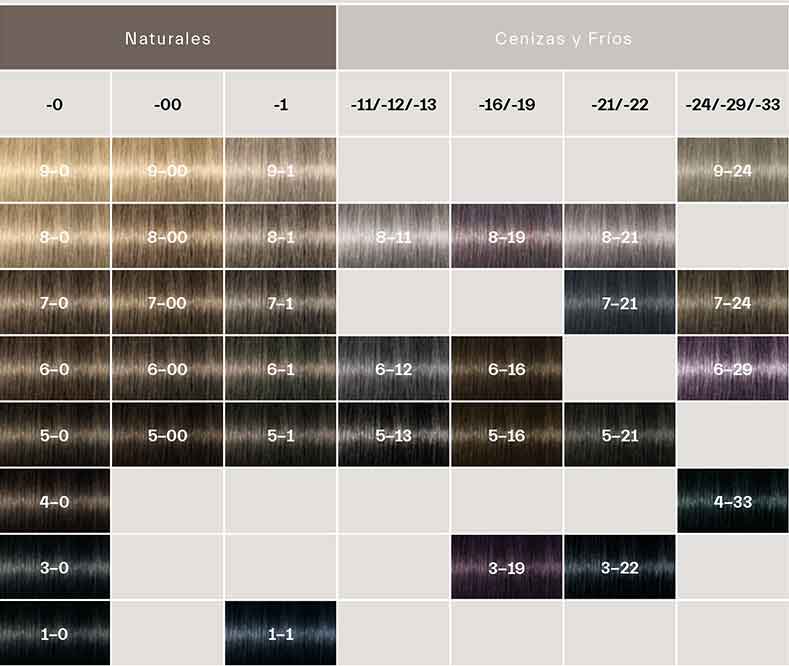The width and height of the screenshot is (789, 666).
Task: Select the 3-19 dark violet swatch
Action: pos(507,567)
